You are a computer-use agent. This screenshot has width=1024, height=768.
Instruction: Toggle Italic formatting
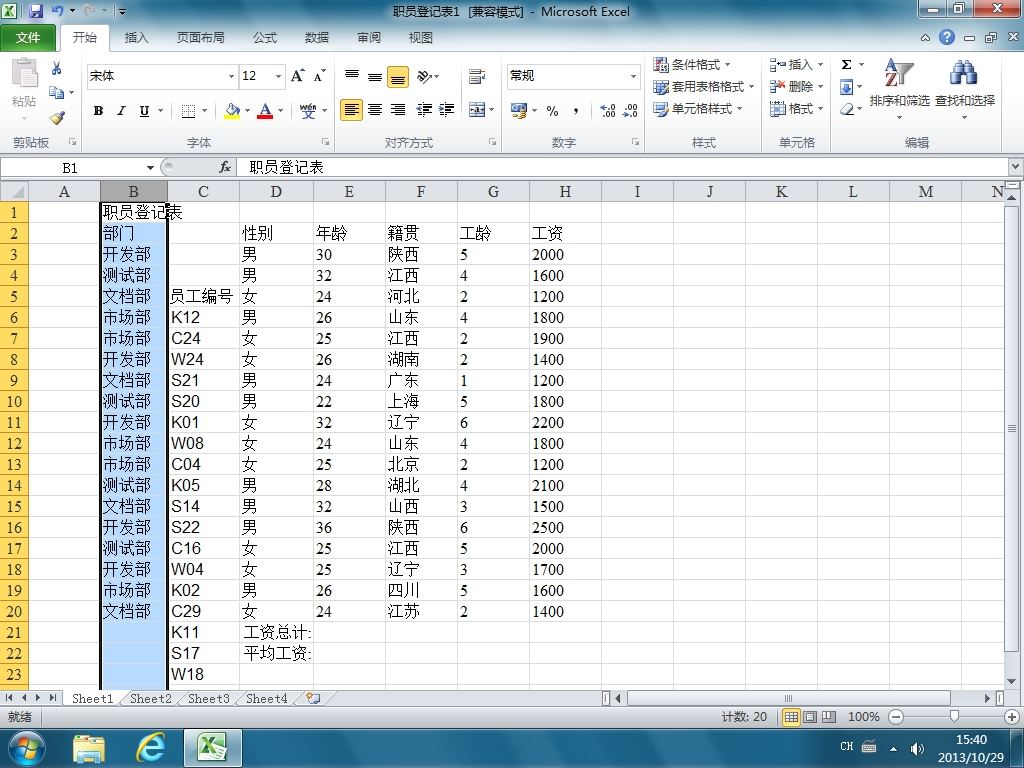[x=121, y=111]
